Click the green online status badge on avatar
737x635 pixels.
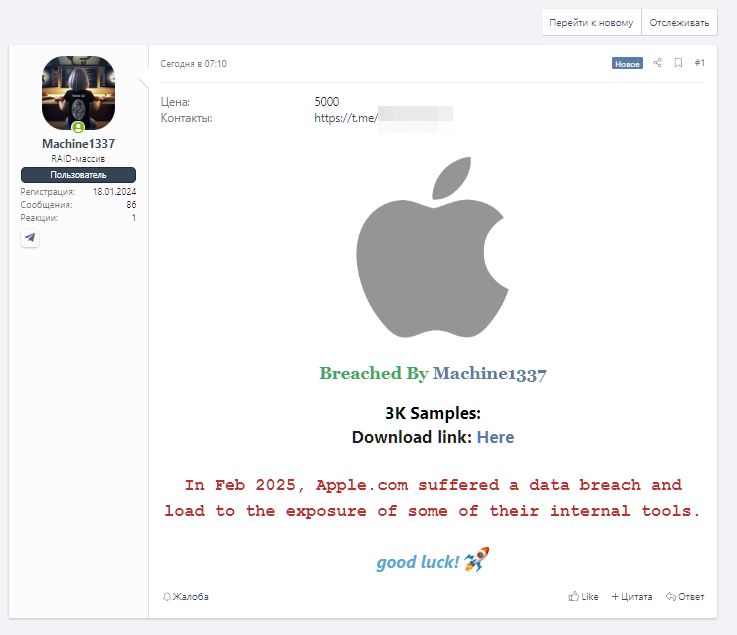point(78,127)
